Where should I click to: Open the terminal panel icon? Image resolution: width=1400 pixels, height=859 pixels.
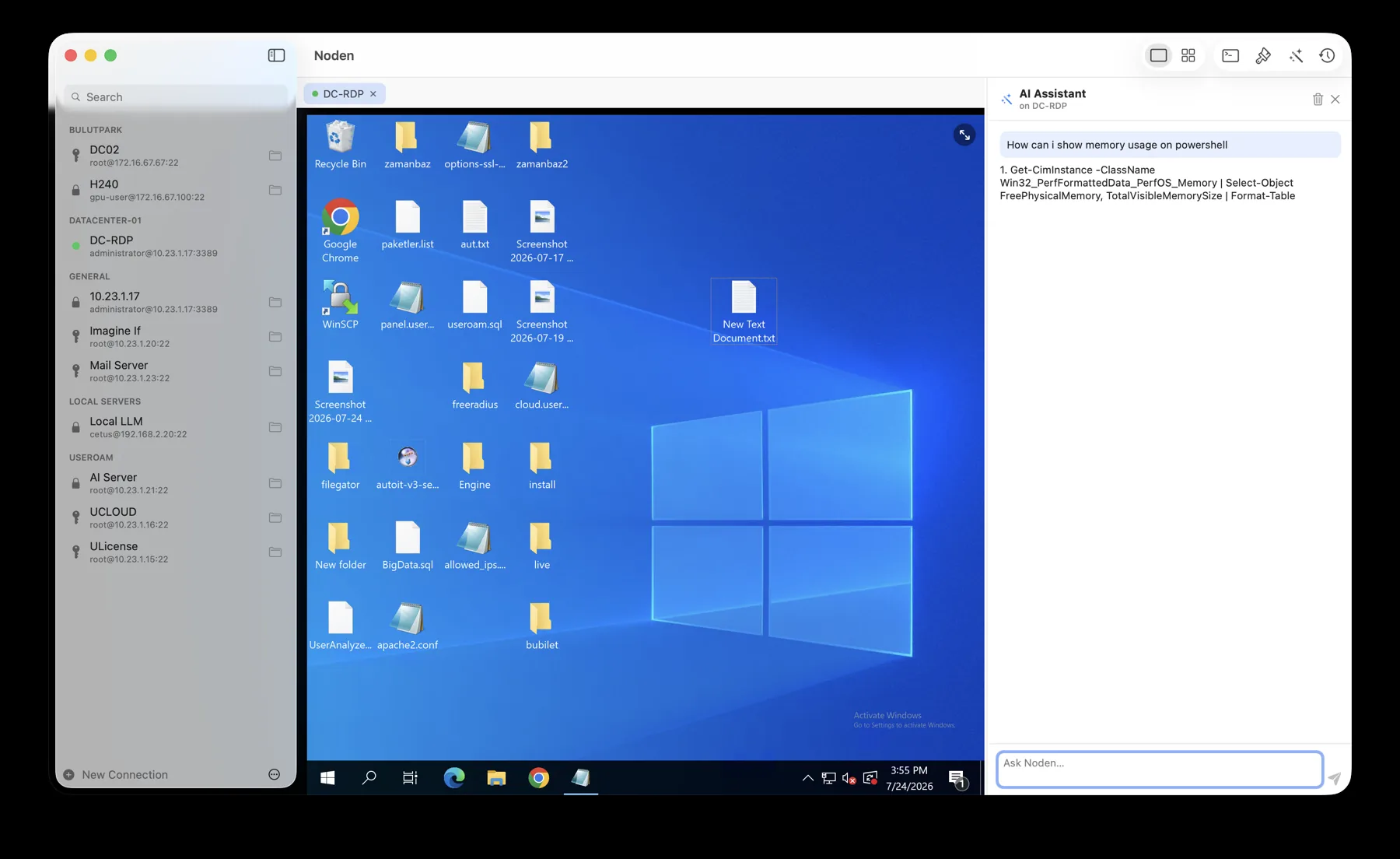(1230, 55)
